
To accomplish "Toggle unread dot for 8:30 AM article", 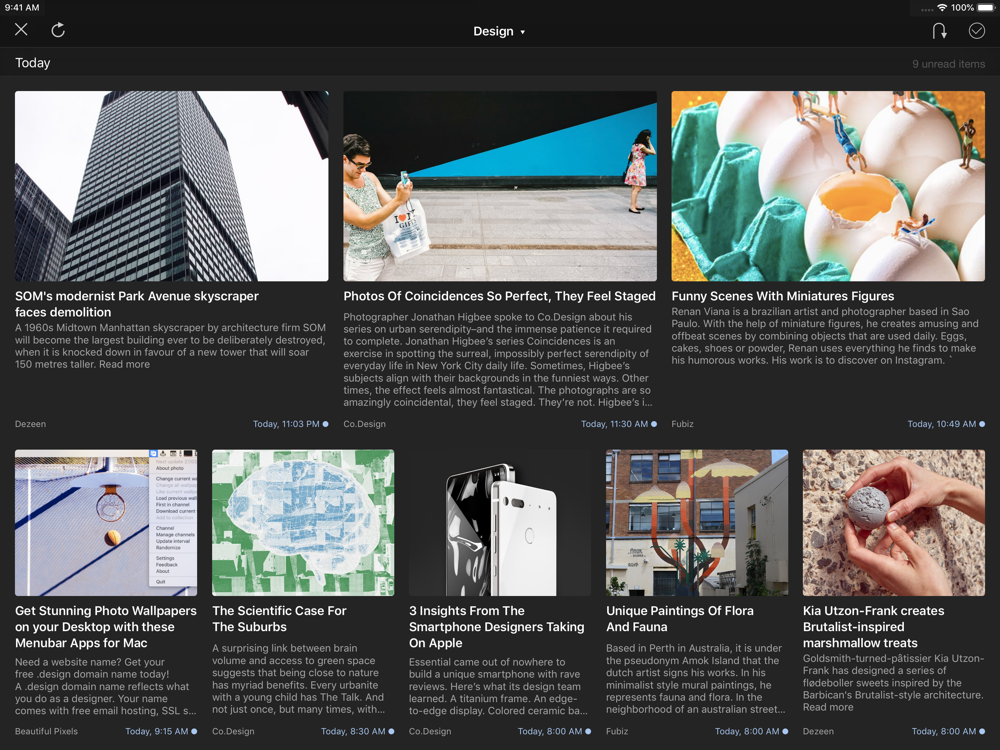I will [x=391, y=732].
